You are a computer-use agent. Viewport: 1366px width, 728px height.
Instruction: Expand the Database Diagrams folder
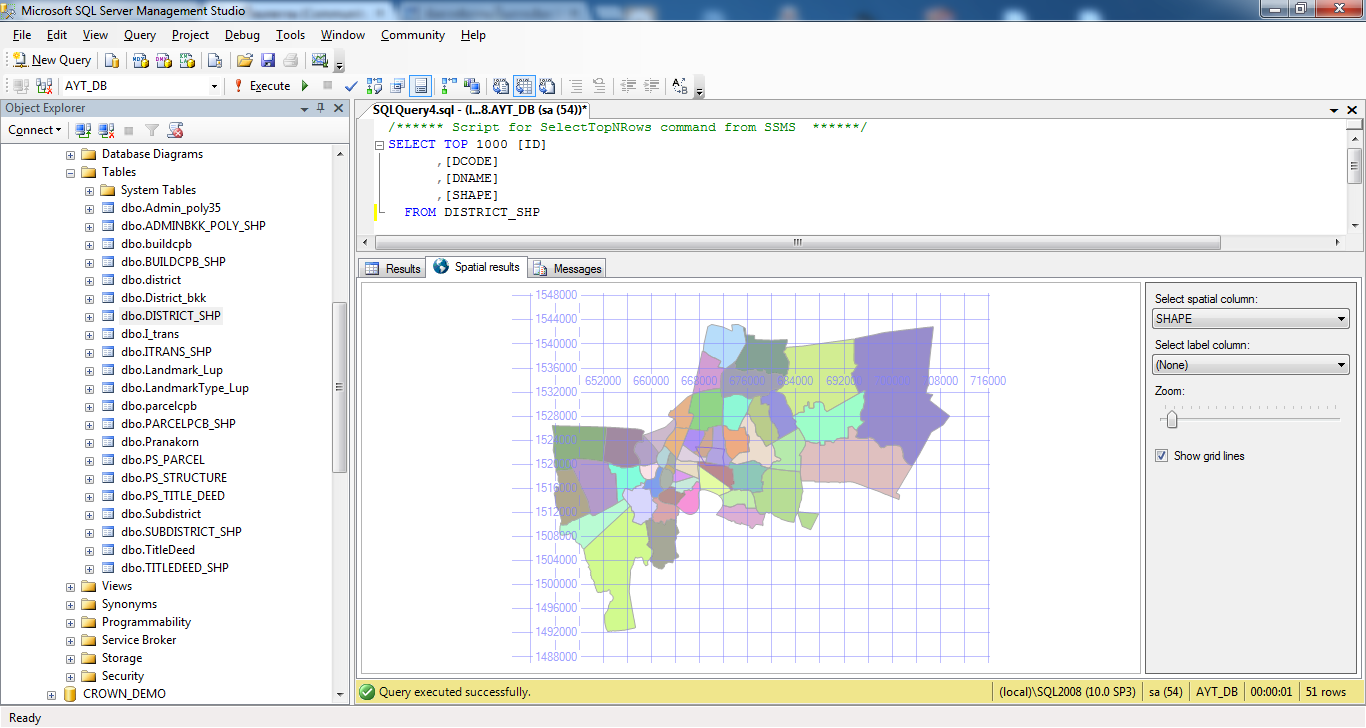[x=71, y=155]
